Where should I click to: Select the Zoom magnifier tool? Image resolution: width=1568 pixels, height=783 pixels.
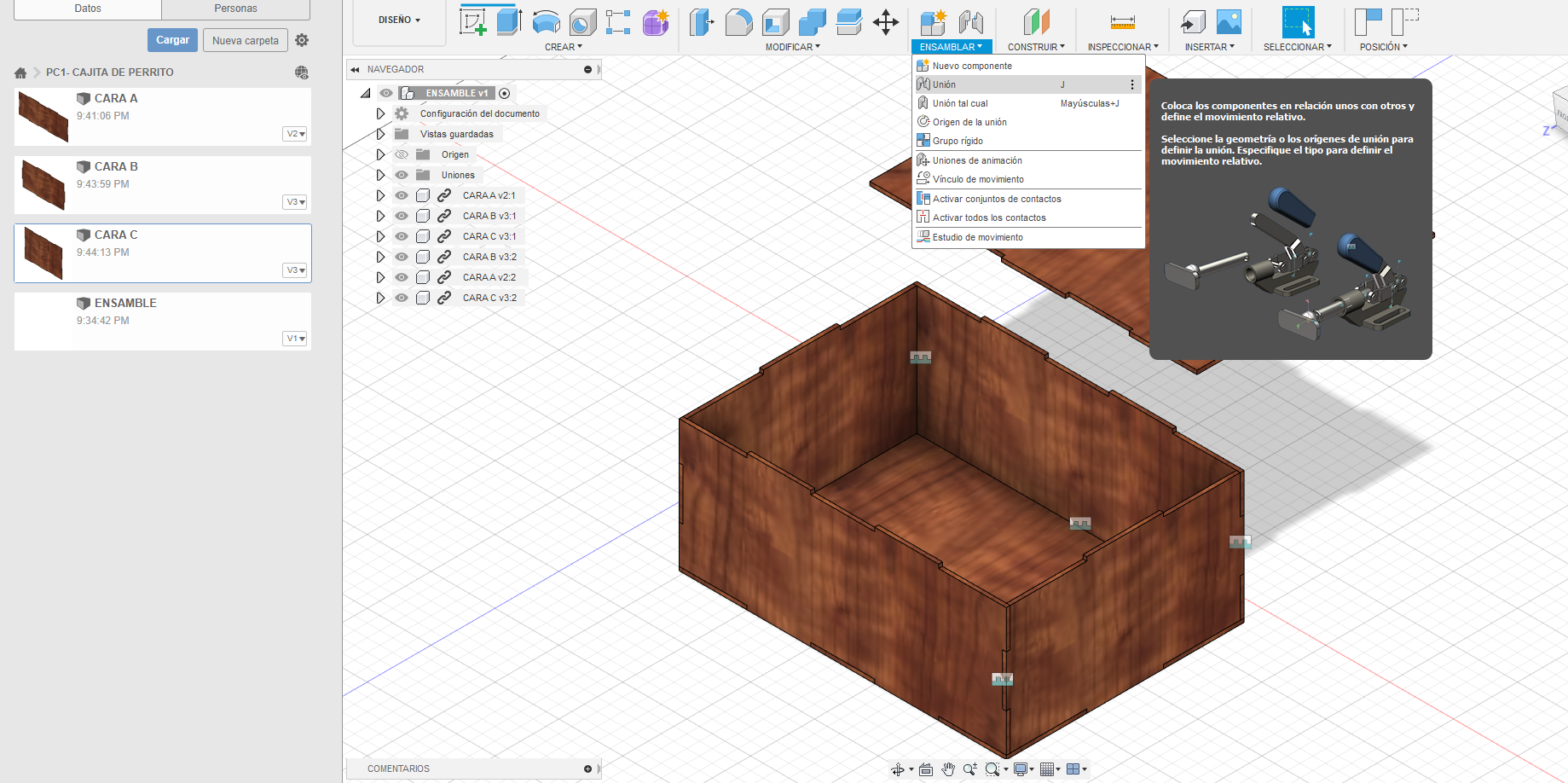click(x=970, y=769)
